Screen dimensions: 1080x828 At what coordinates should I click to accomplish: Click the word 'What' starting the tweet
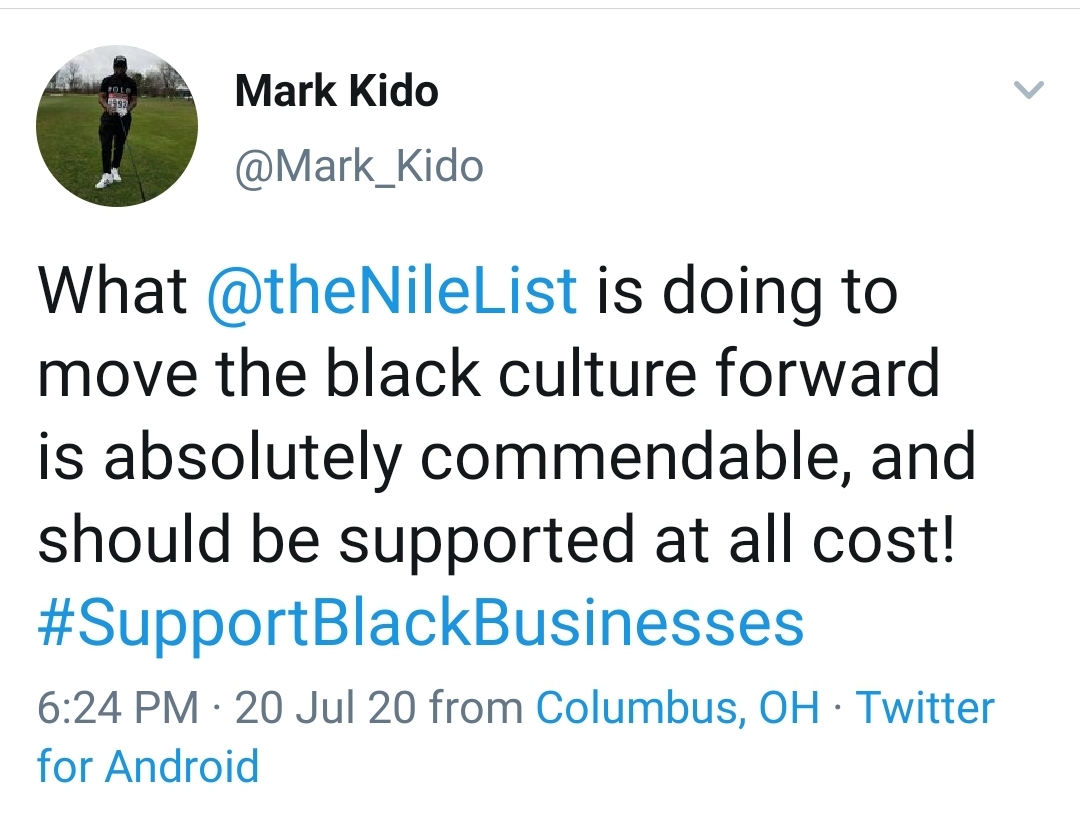113,291
